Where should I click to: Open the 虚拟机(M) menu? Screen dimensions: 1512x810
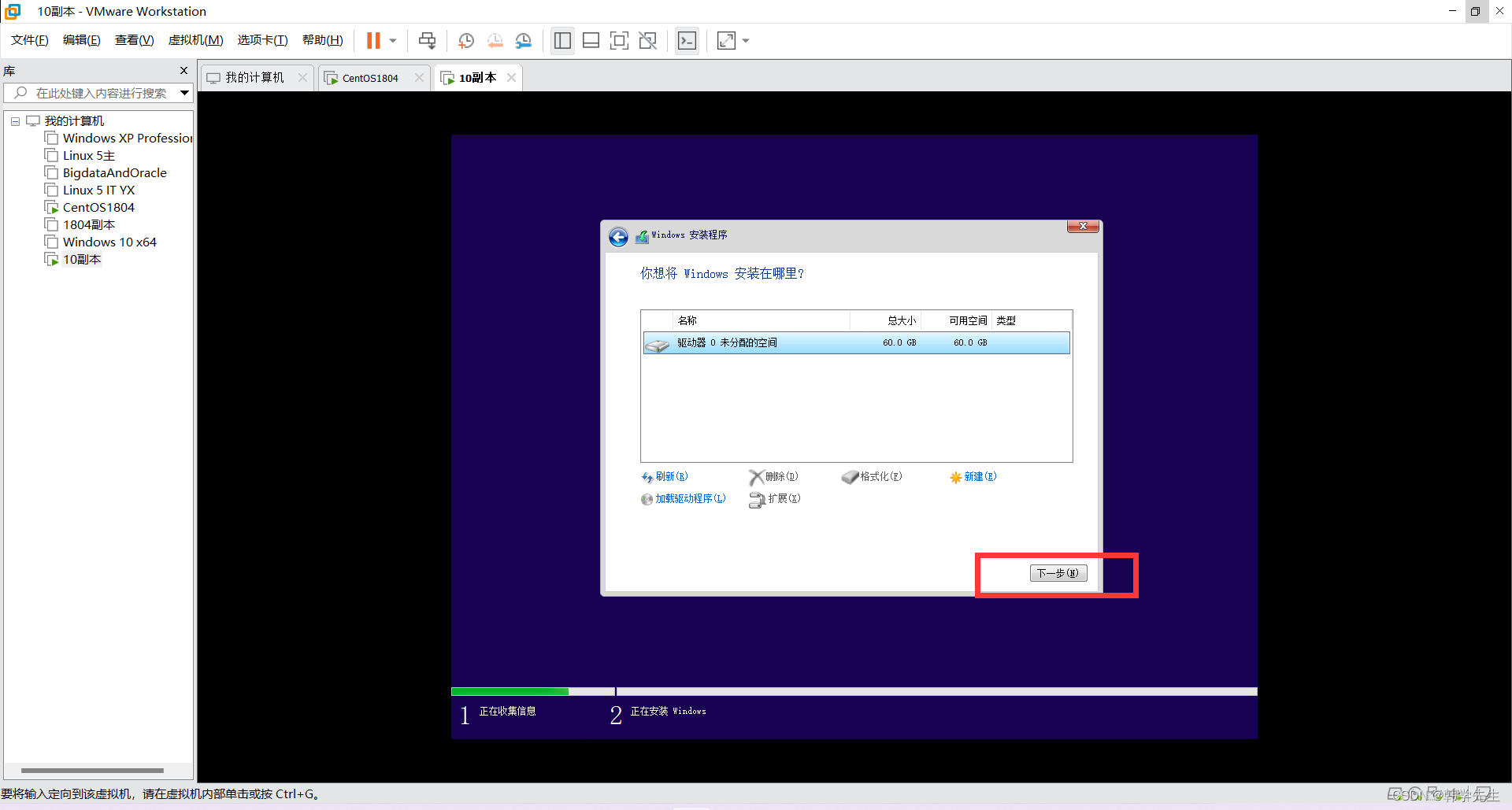tap(195, 40)
